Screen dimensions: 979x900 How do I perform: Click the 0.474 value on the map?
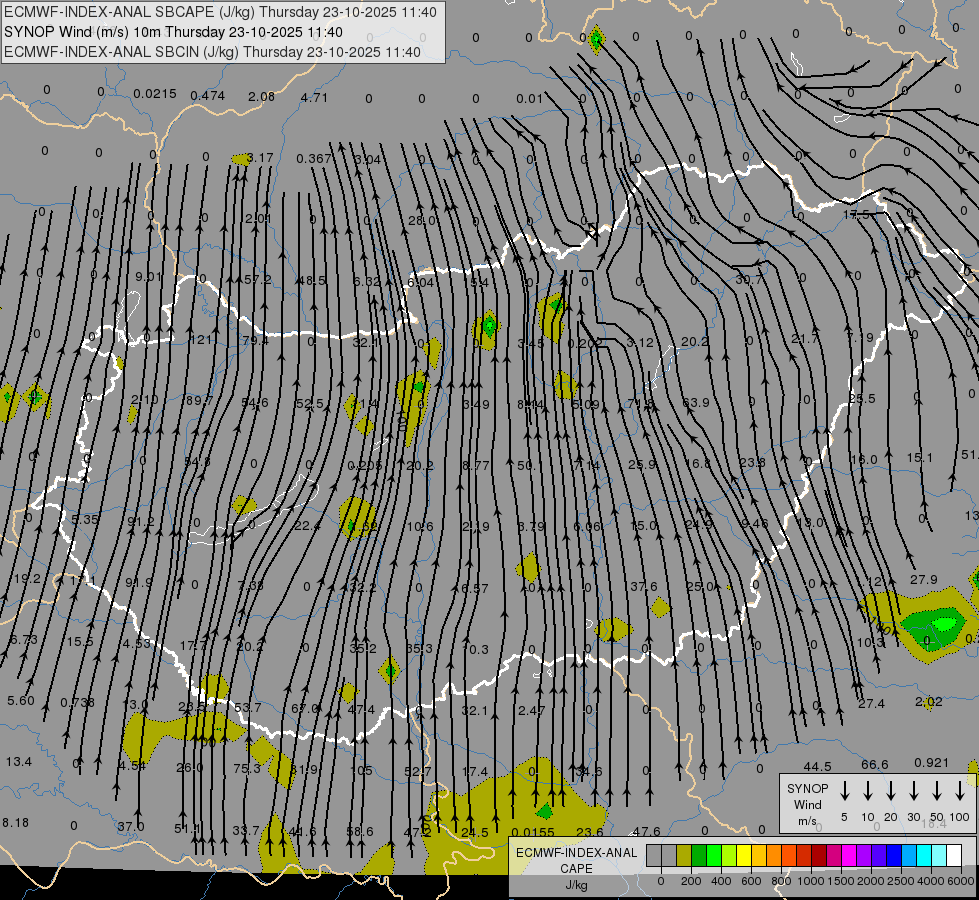click(x=207, y=96)
